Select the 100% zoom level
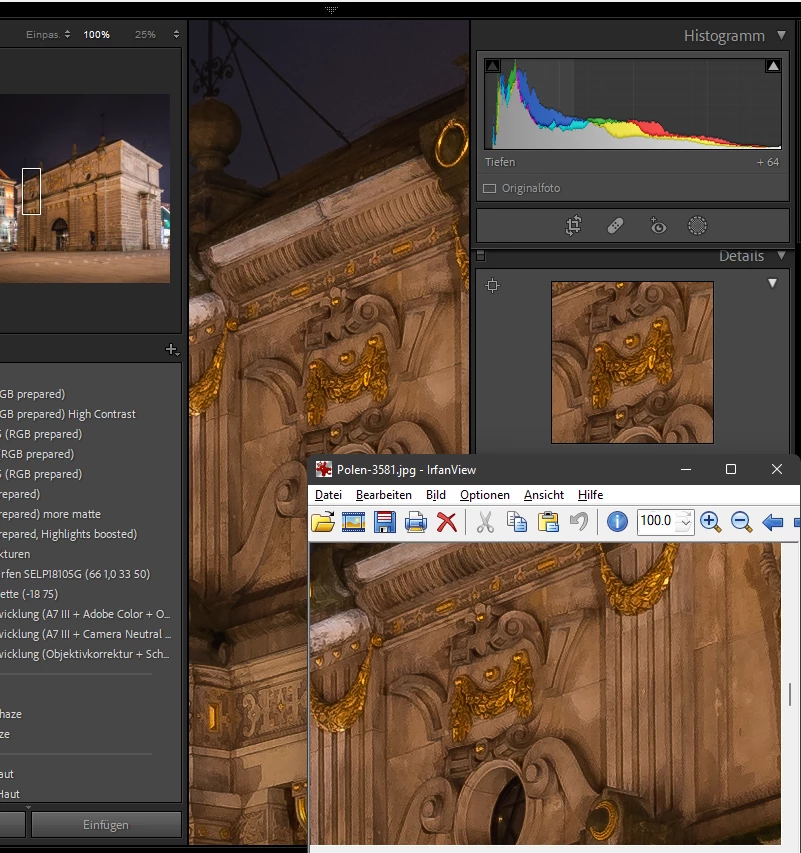 (x=97, y=34)
